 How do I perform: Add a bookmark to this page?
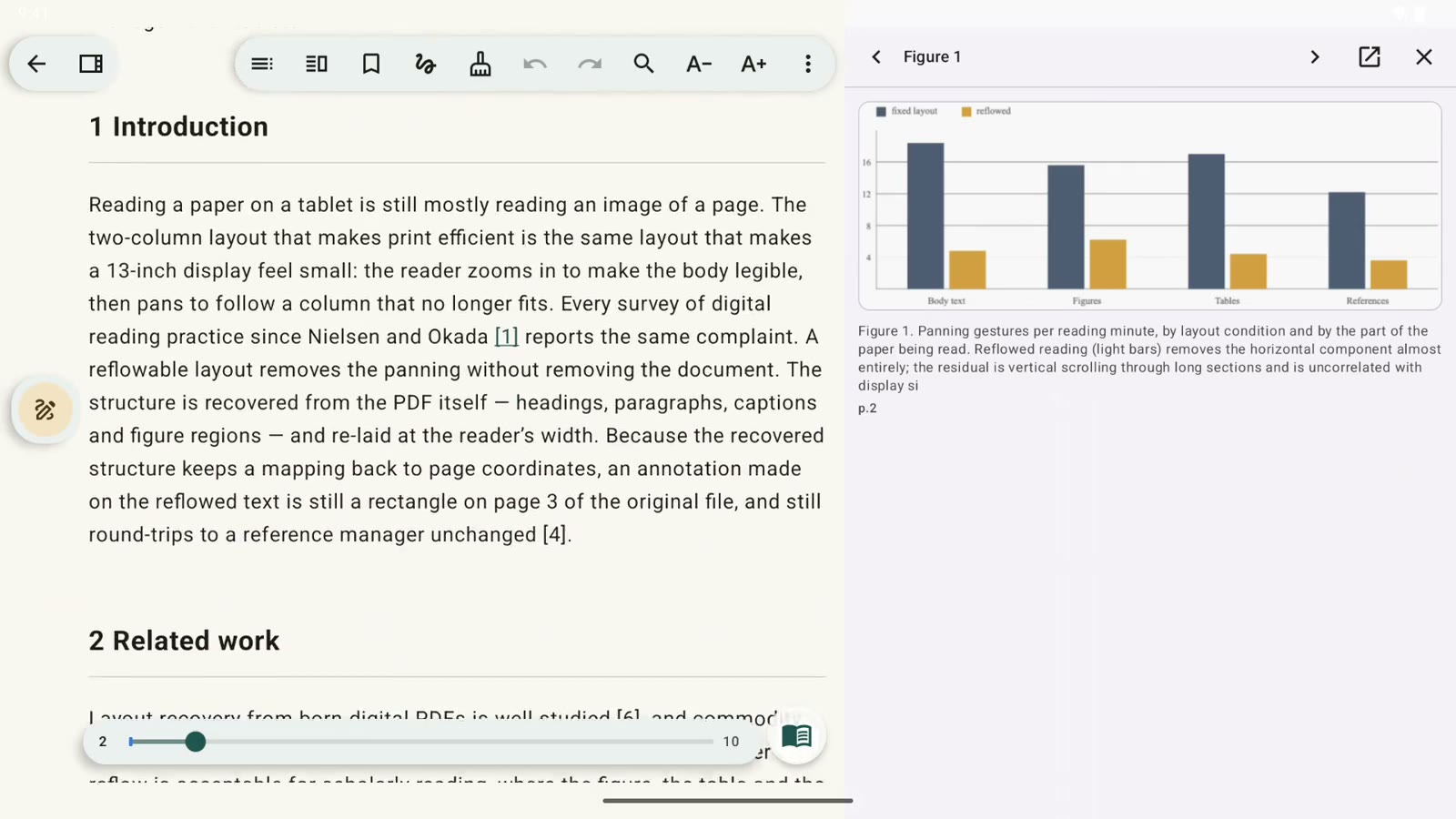[371, 64]
